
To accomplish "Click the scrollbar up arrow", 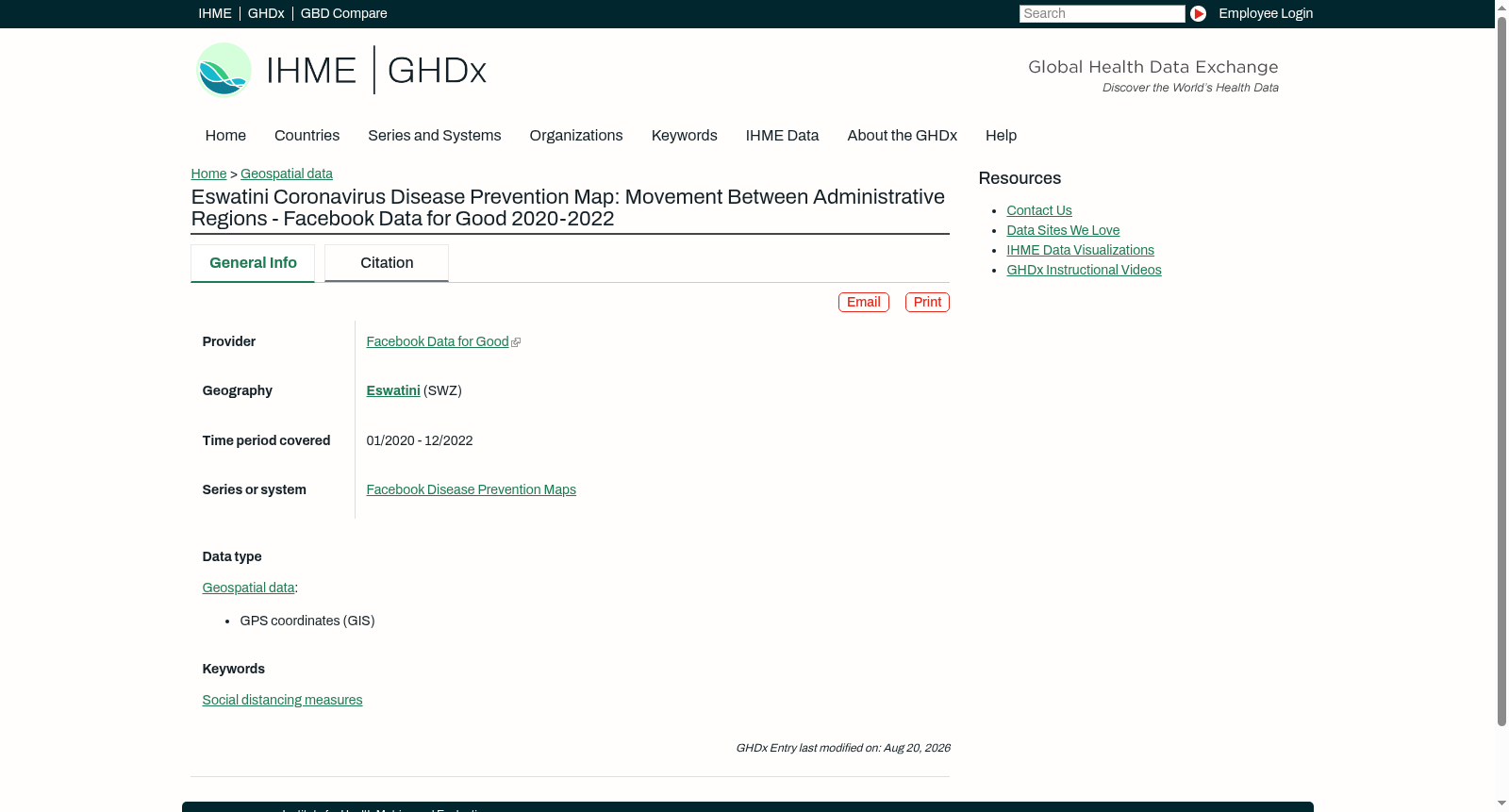I will click(x=1501, y=7).
